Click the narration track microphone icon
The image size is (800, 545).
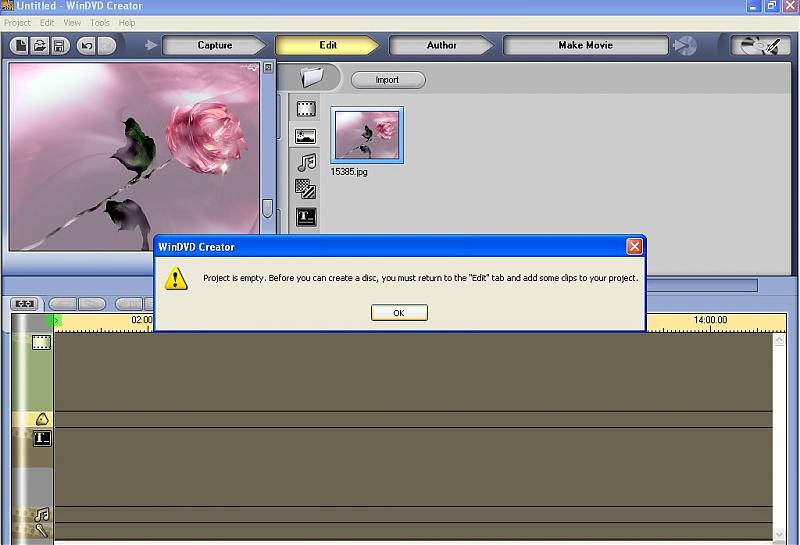41,531
